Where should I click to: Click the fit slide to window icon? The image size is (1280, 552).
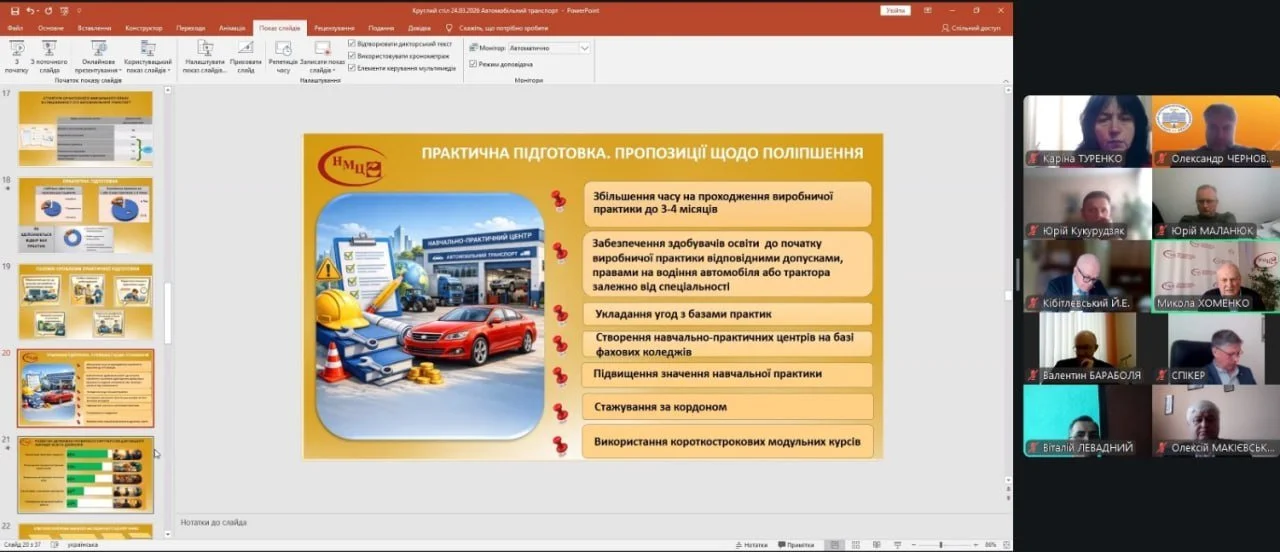(1004, 545)
